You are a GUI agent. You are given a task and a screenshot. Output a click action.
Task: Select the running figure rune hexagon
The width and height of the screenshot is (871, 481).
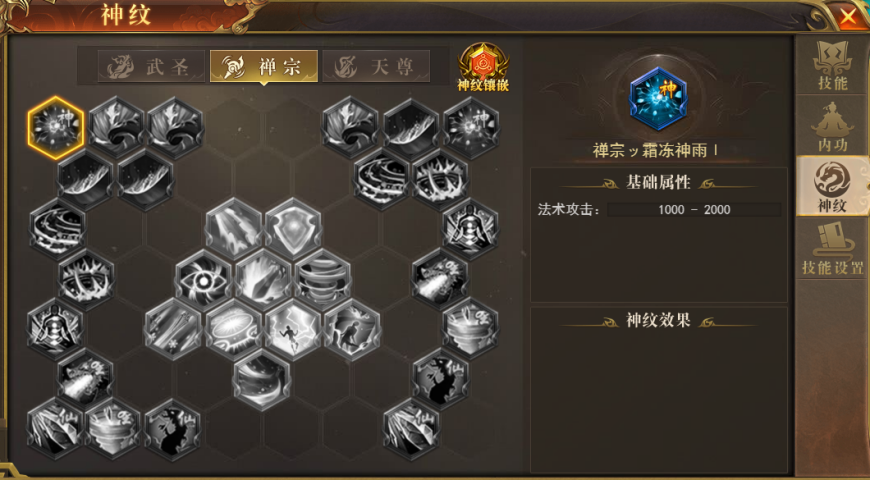[x=353, y=330]
